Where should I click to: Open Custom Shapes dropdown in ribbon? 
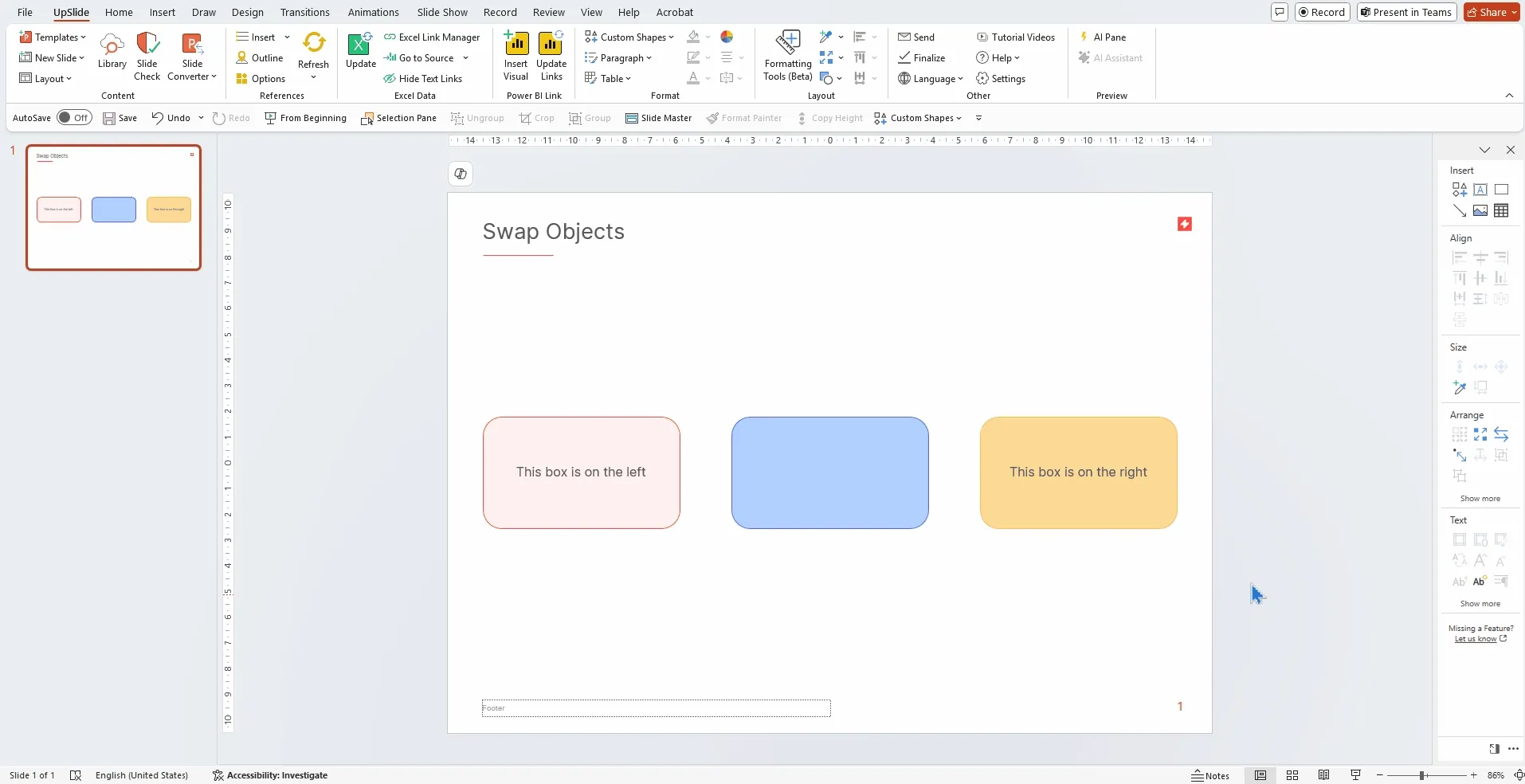pyautogui.click(x=629, y=37)
